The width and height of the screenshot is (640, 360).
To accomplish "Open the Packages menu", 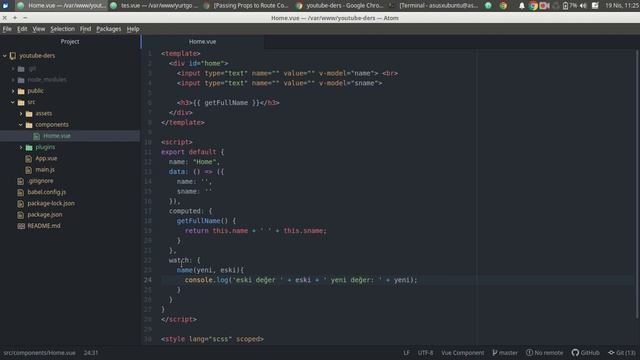I will click(x=109, y=29).
